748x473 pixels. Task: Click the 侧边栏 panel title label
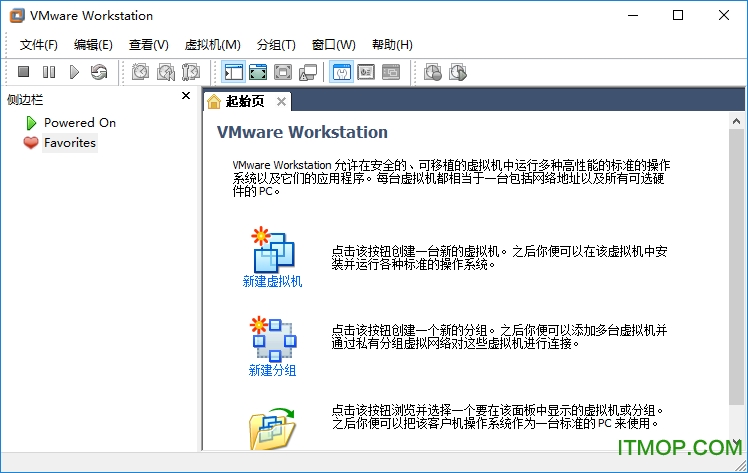click(25, 100)
